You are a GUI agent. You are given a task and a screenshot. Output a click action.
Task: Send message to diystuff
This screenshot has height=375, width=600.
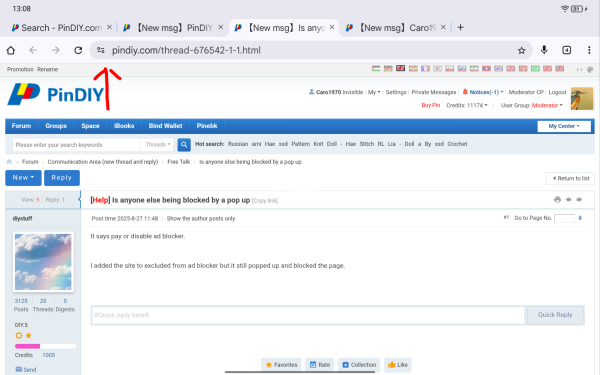click(x=26, y=370)
